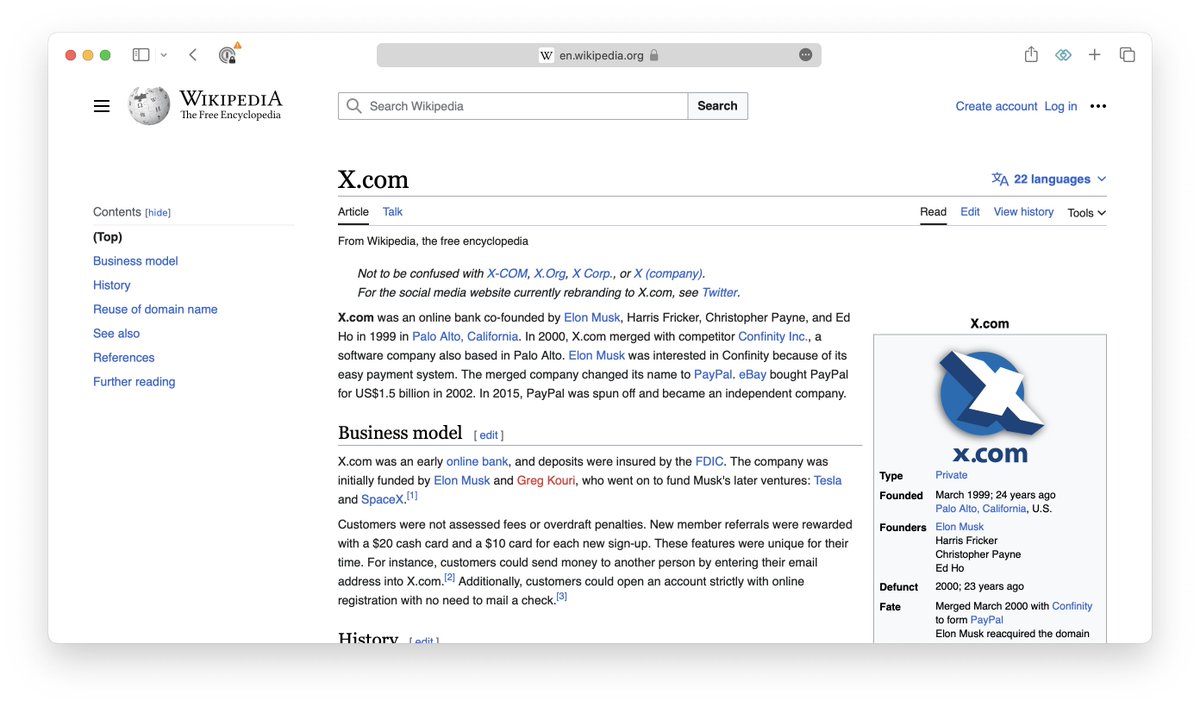1200x707 pixels.
Task: Go back with the Safari back arrow
Action: [x=193, y=55]
